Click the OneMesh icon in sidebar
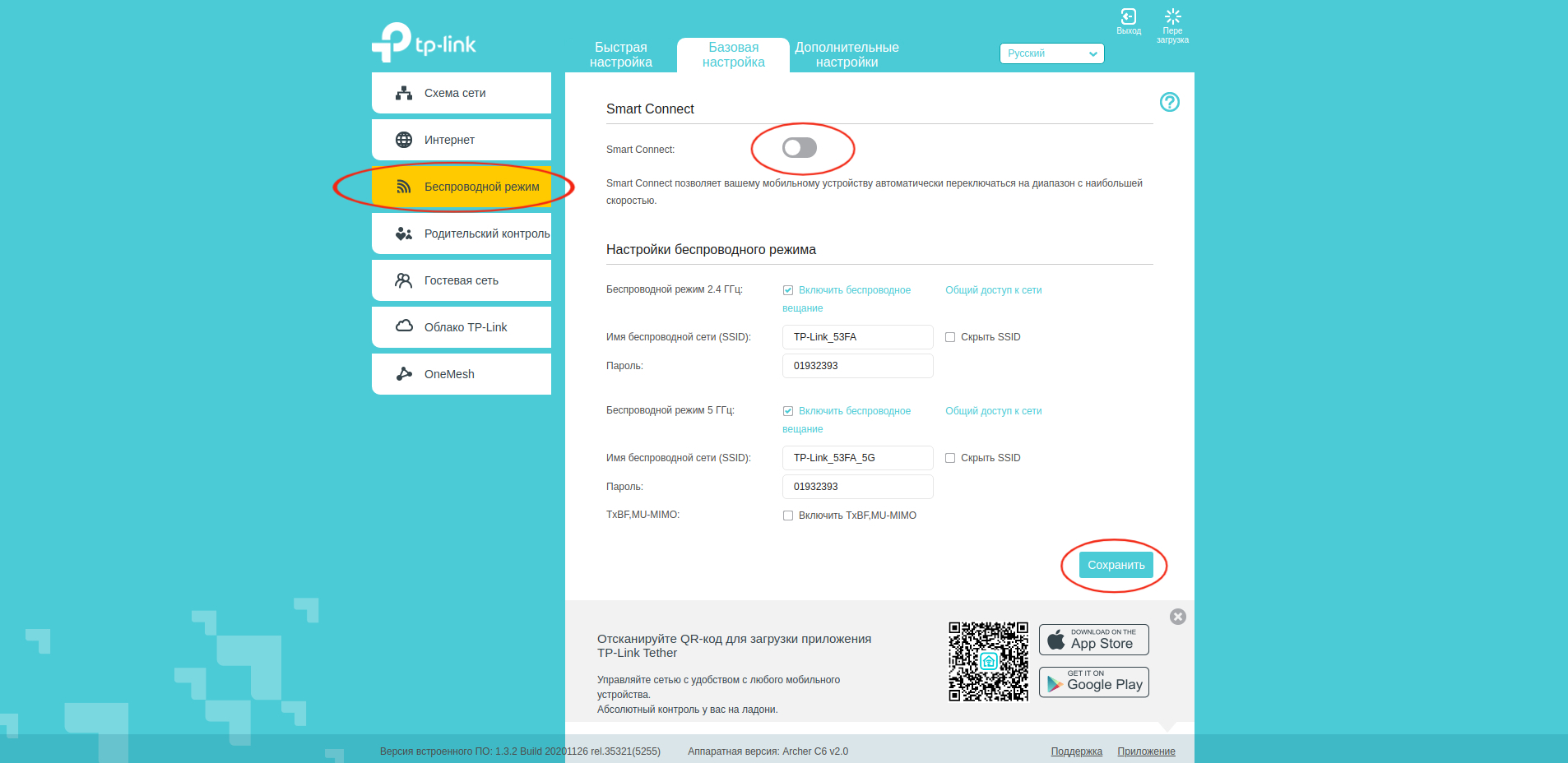1568x763 pixels. (404, 374)
